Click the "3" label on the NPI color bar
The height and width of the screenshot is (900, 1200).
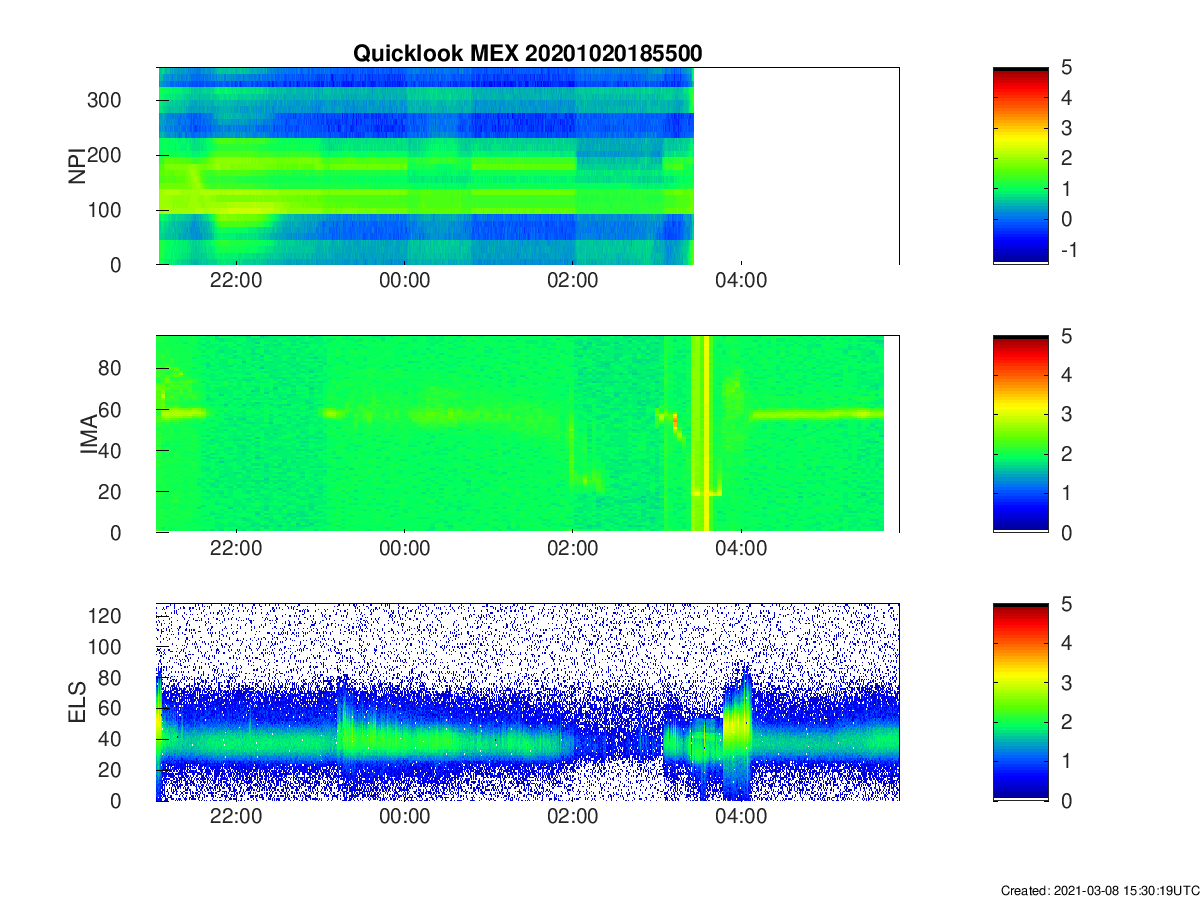point(1066,128)
